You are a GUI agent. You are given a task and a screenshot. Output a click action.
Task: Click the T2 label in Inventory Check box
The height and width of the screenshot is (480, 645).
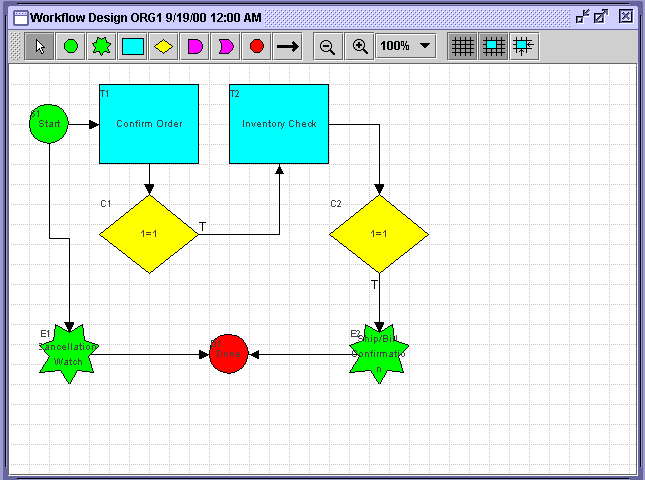pyautogui.click(x=234, y=94)
